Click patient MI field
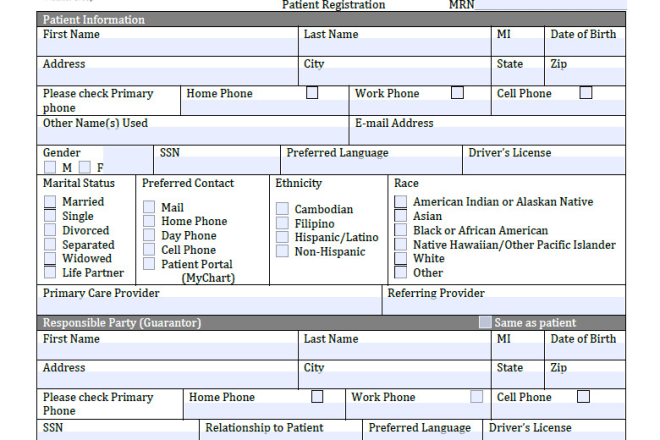 click(x=517, y=47)
